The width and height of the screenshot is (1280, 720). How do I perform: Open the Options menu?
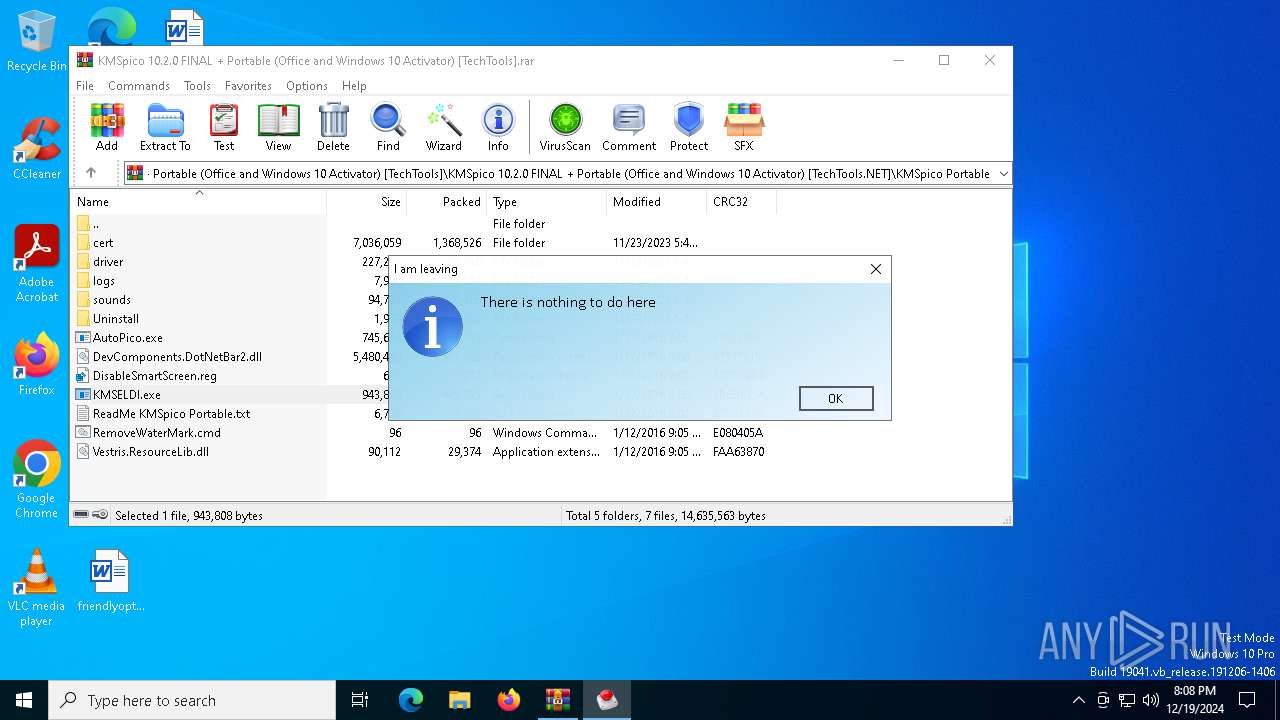pos(307,86)
